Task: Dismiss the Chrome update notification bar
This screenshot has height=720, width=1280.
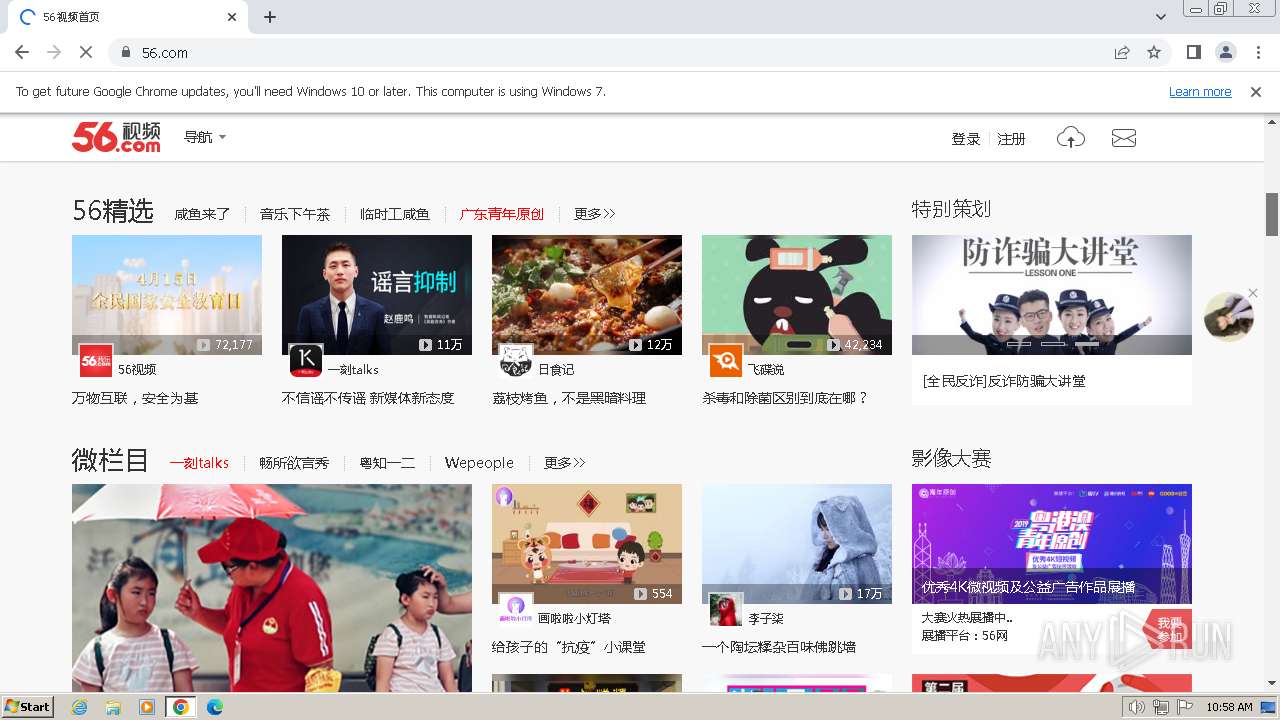Action: pos(1256,91)
